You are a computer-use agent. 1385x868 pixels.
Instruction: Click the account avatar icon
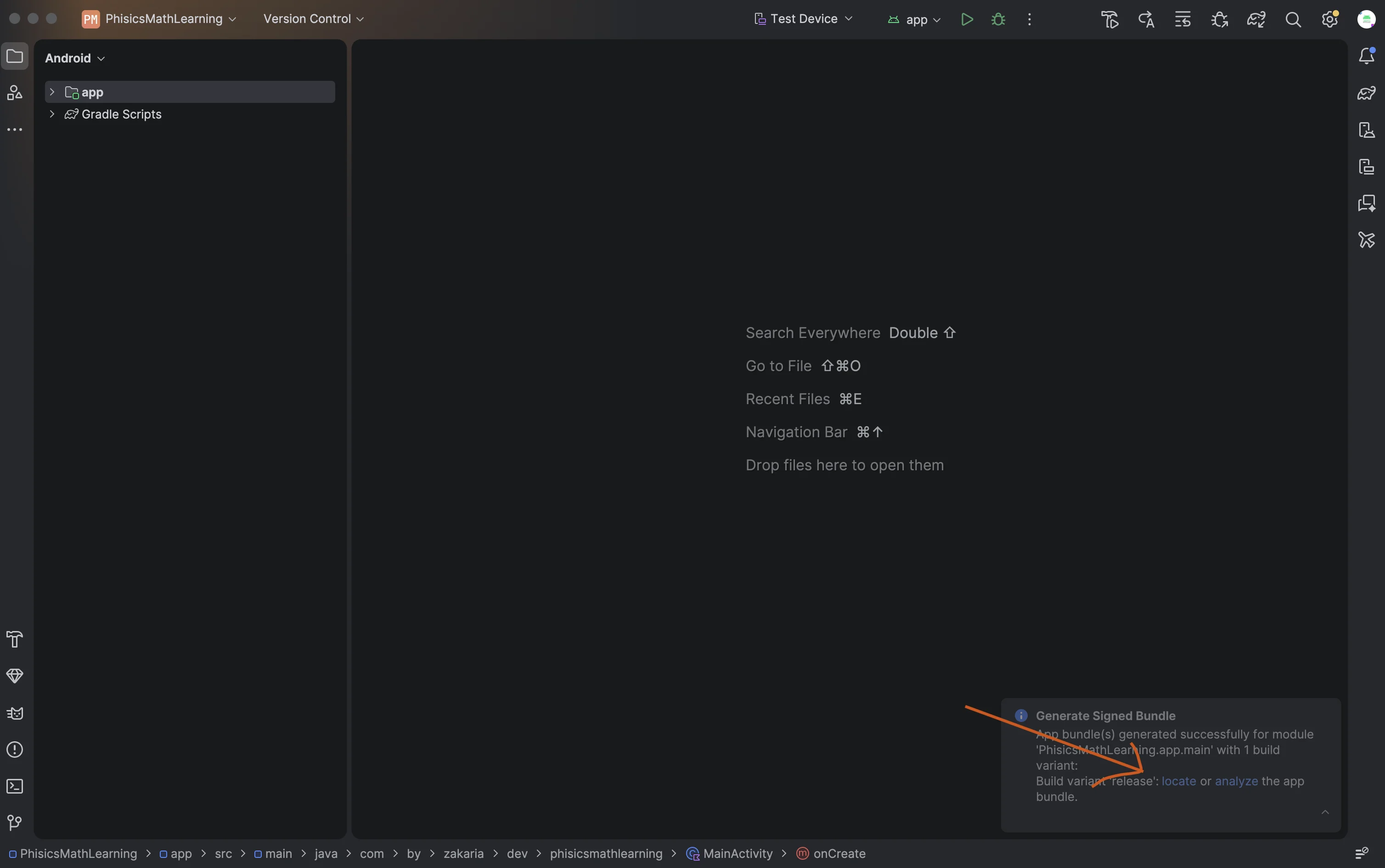[x=1367, y=19]
